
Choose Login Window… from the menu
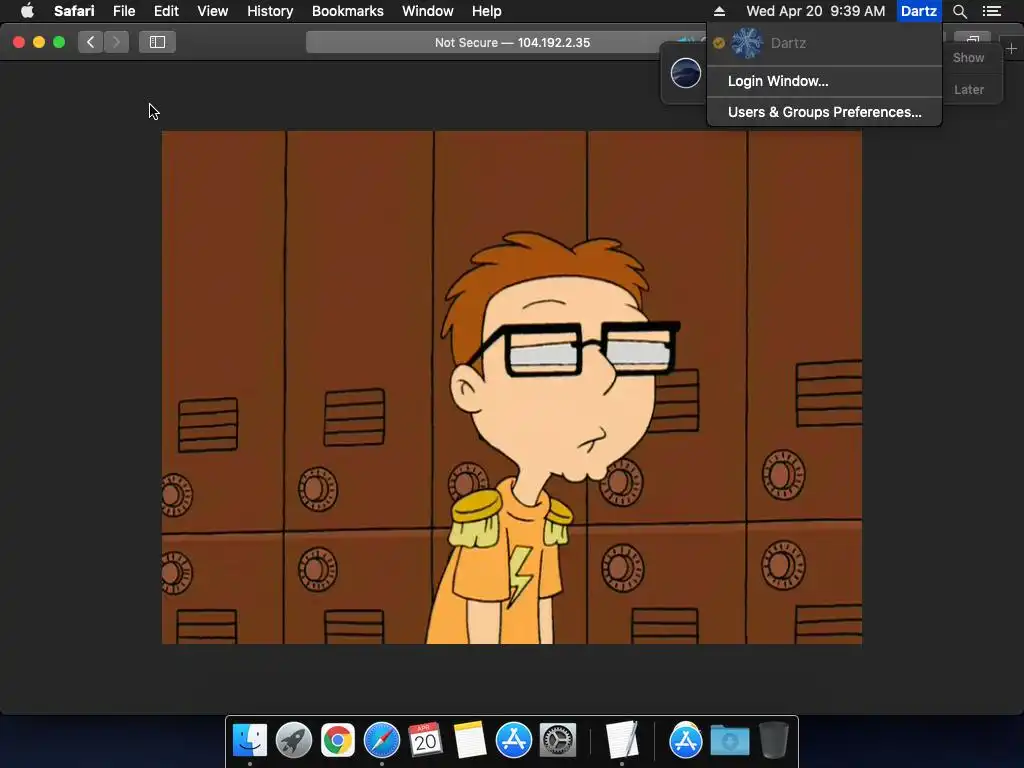tap(824, 81)
